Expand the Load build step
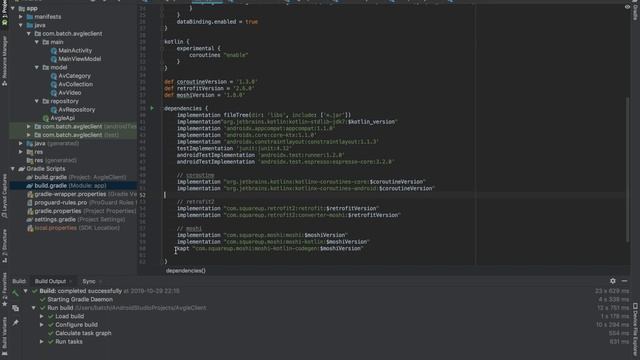 42,316
